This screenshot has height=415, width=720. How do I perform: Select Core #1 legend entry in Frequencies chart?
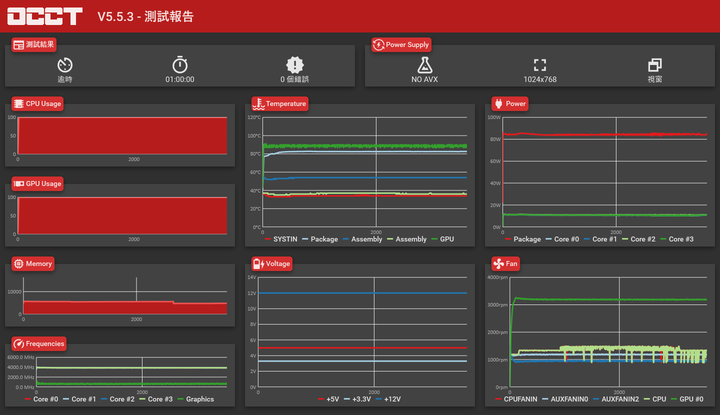coord(79,399)
